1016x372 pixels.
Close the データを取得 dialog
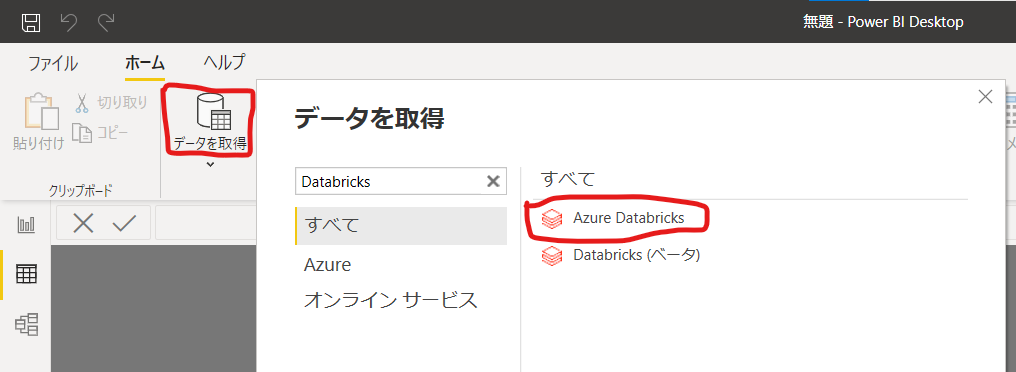tap(985, 97)
